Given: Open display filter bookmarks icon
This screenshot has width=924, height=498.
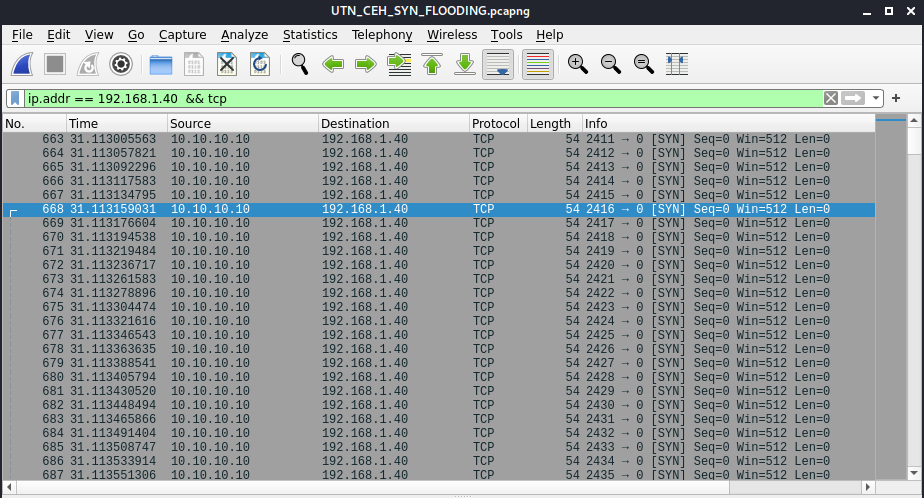Looking at the screenshot, I should (x=15, y=98).
